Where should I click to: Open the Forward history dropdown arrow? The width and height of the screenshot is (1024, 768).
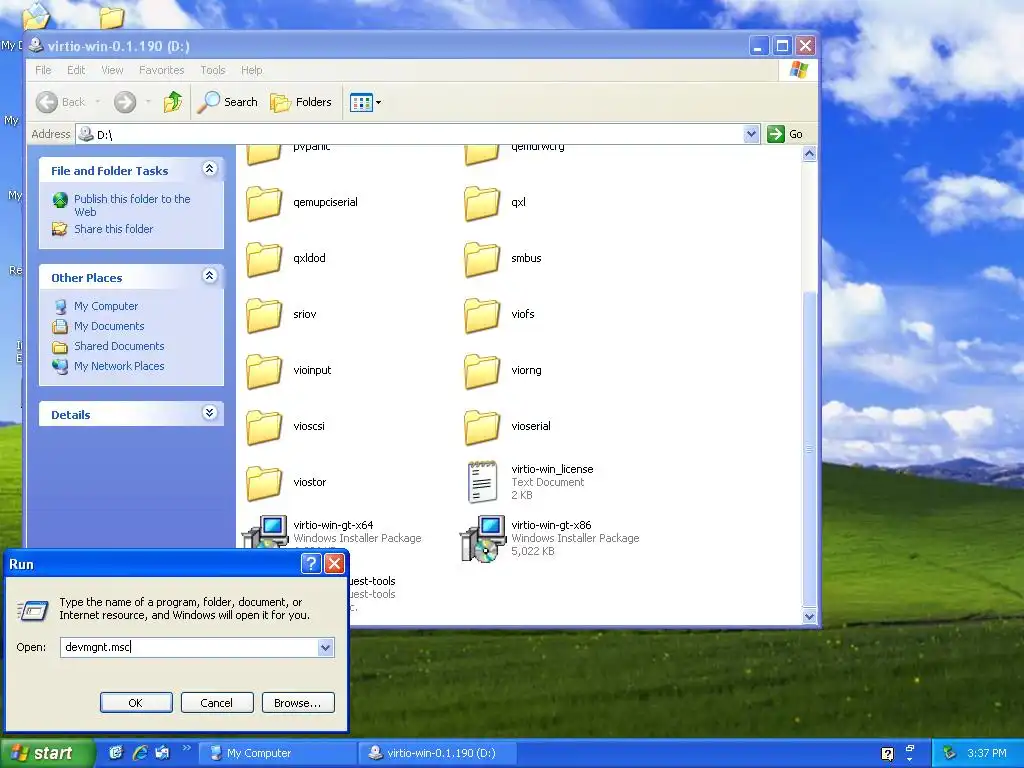pyautogui.click(x=148, y=102)
